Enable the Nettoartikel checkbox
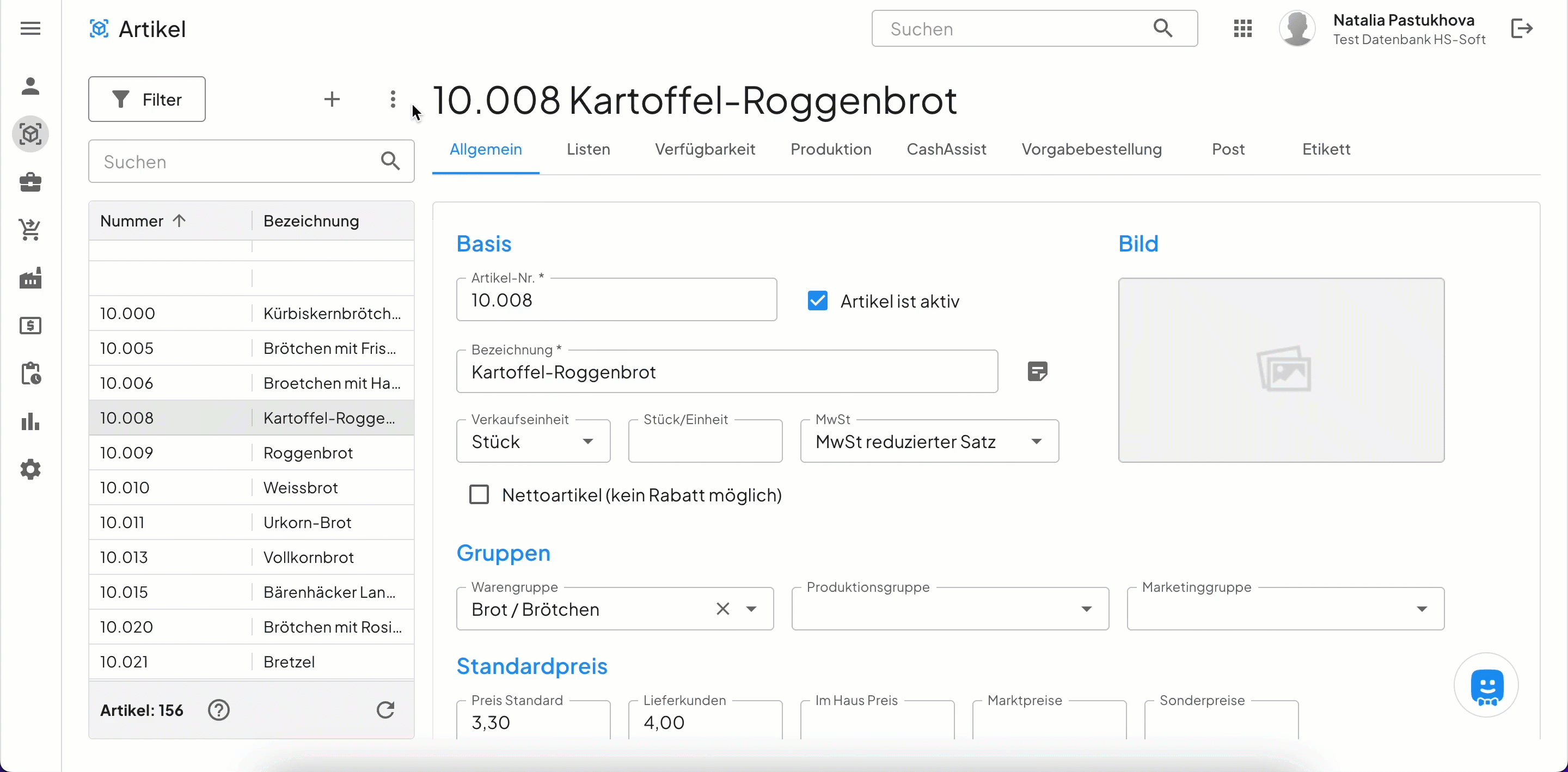Viewport: 1568px width, 772px height. (x=479, y=494)
